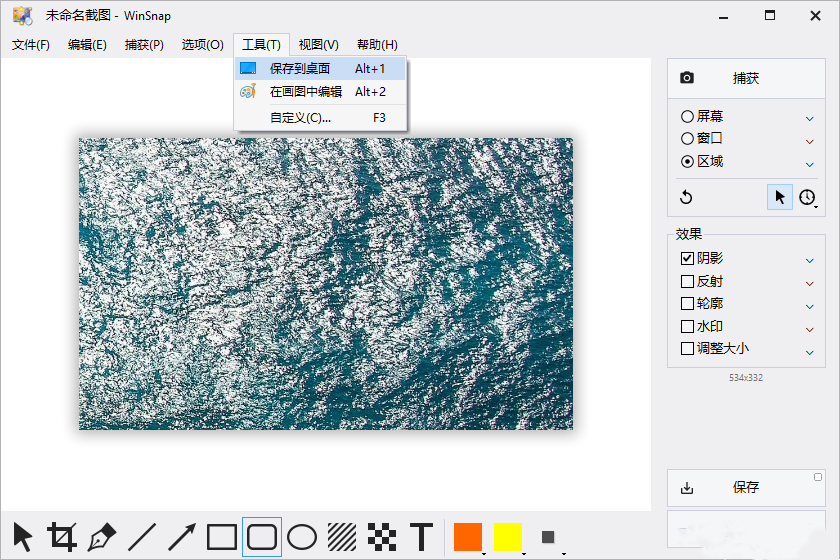Image resolution: width=840 pixels, height=560 pixels.
Task: Select the 区域 capture mode
Action: (702, 161)
